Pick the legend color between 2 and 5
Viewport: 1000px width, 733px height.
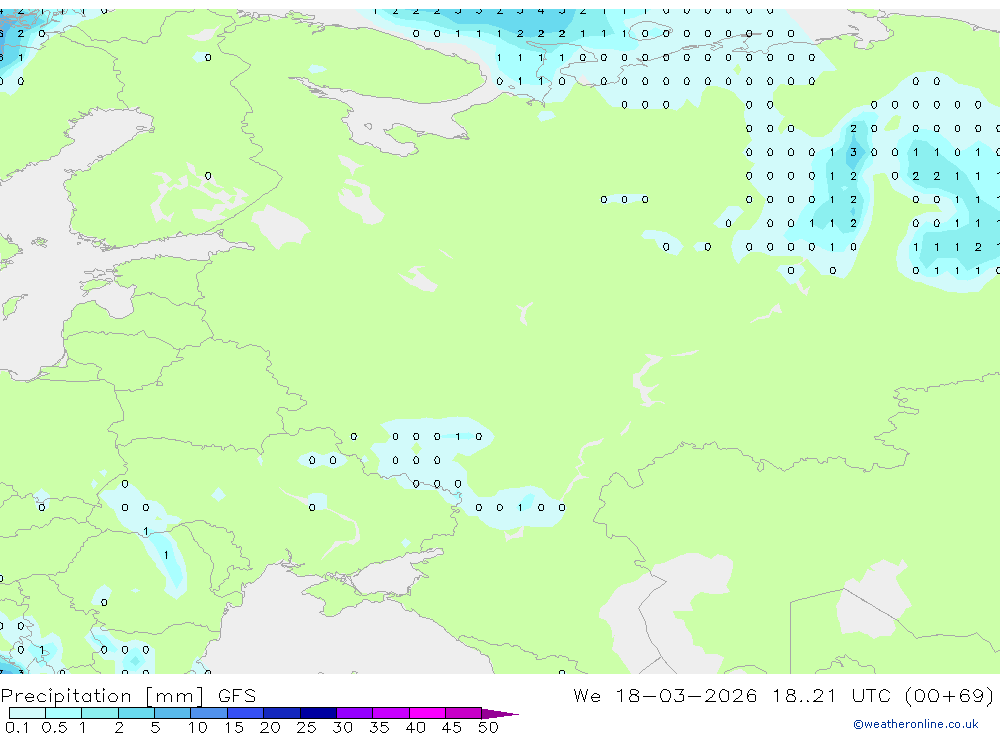click(136, 713)
